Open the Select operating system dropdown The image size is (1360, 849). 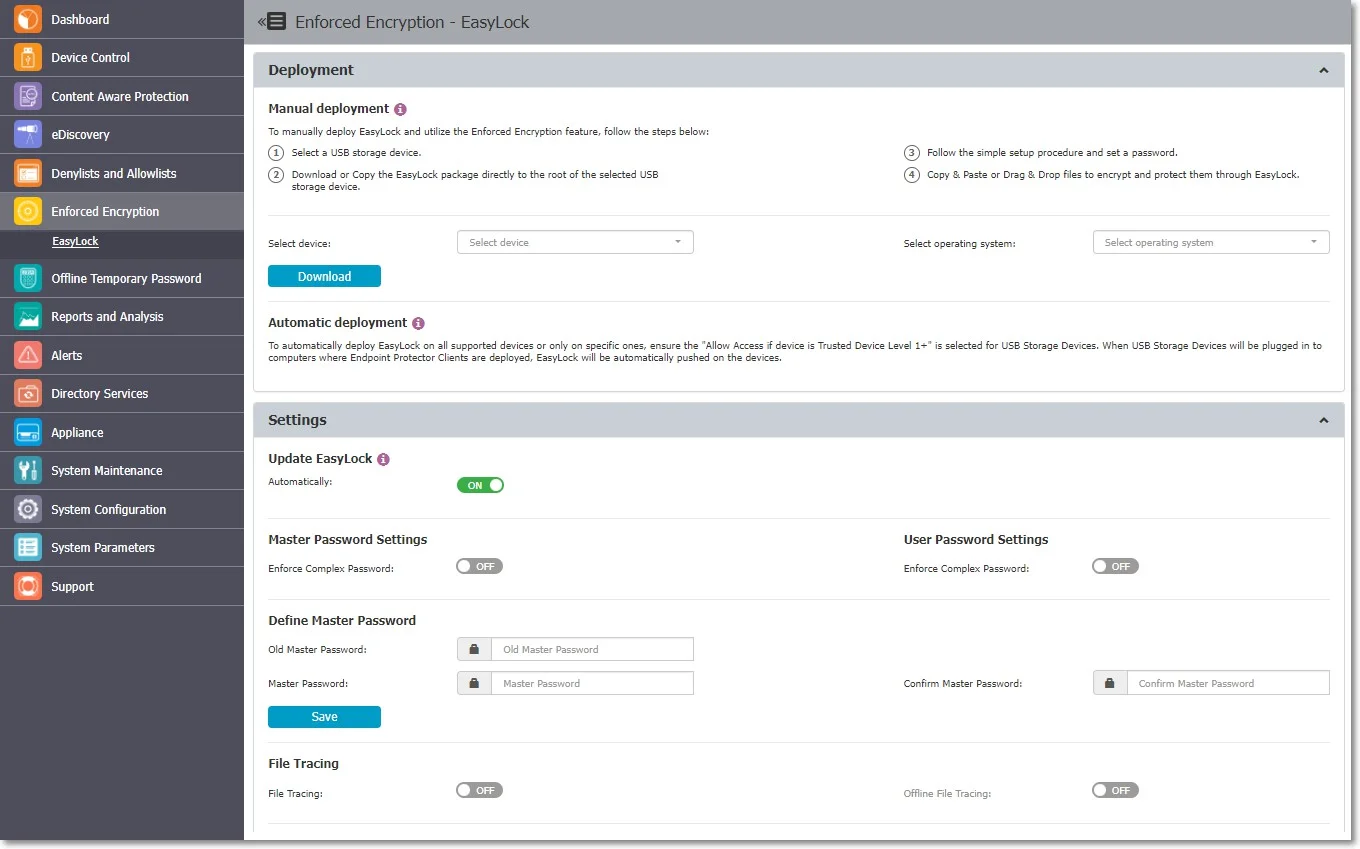(x=1211, y=242)
